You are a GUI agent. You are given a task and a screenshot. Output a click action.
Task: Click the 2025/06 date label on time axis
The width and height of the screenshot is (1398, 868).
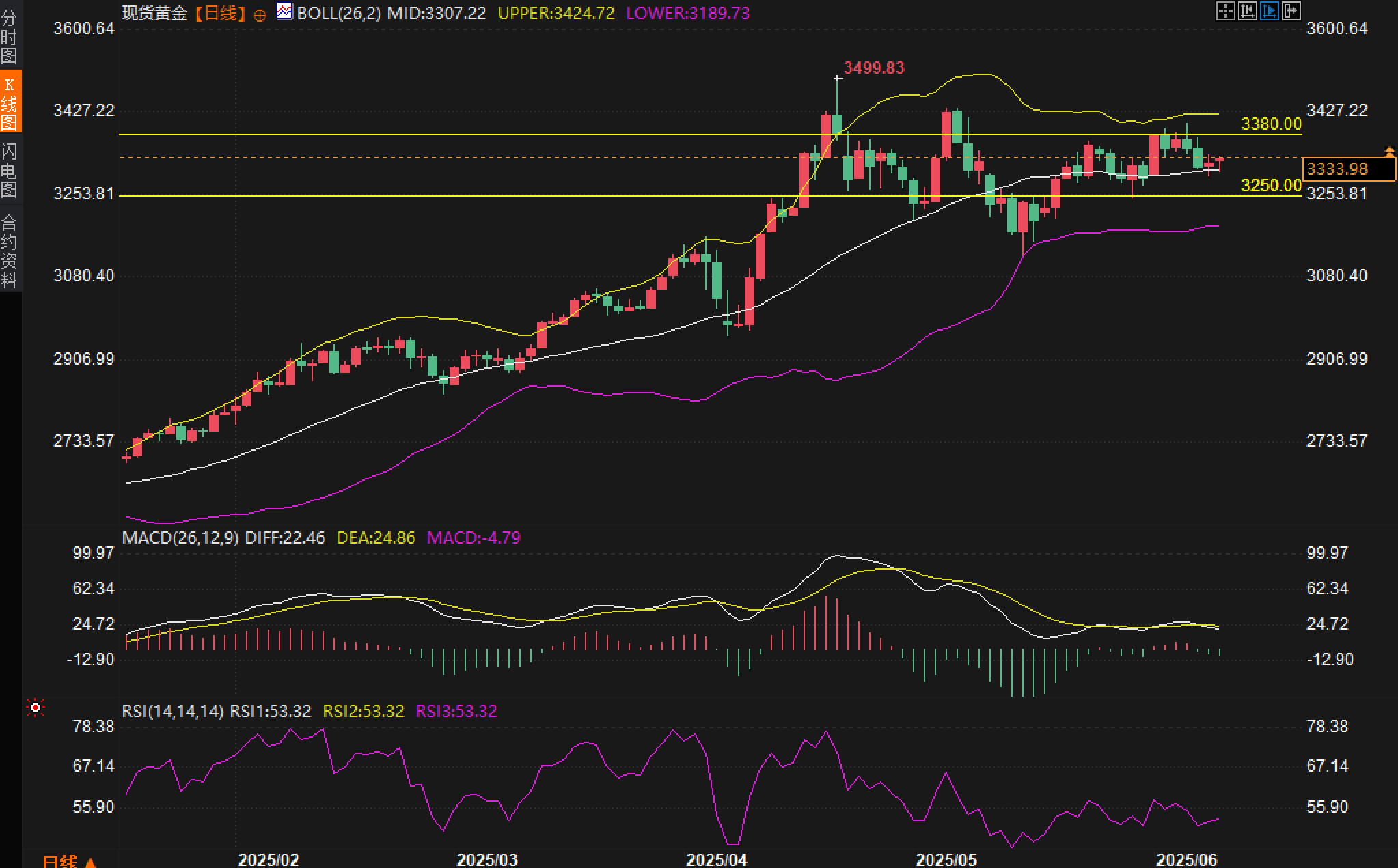[x=1187, y=860]
